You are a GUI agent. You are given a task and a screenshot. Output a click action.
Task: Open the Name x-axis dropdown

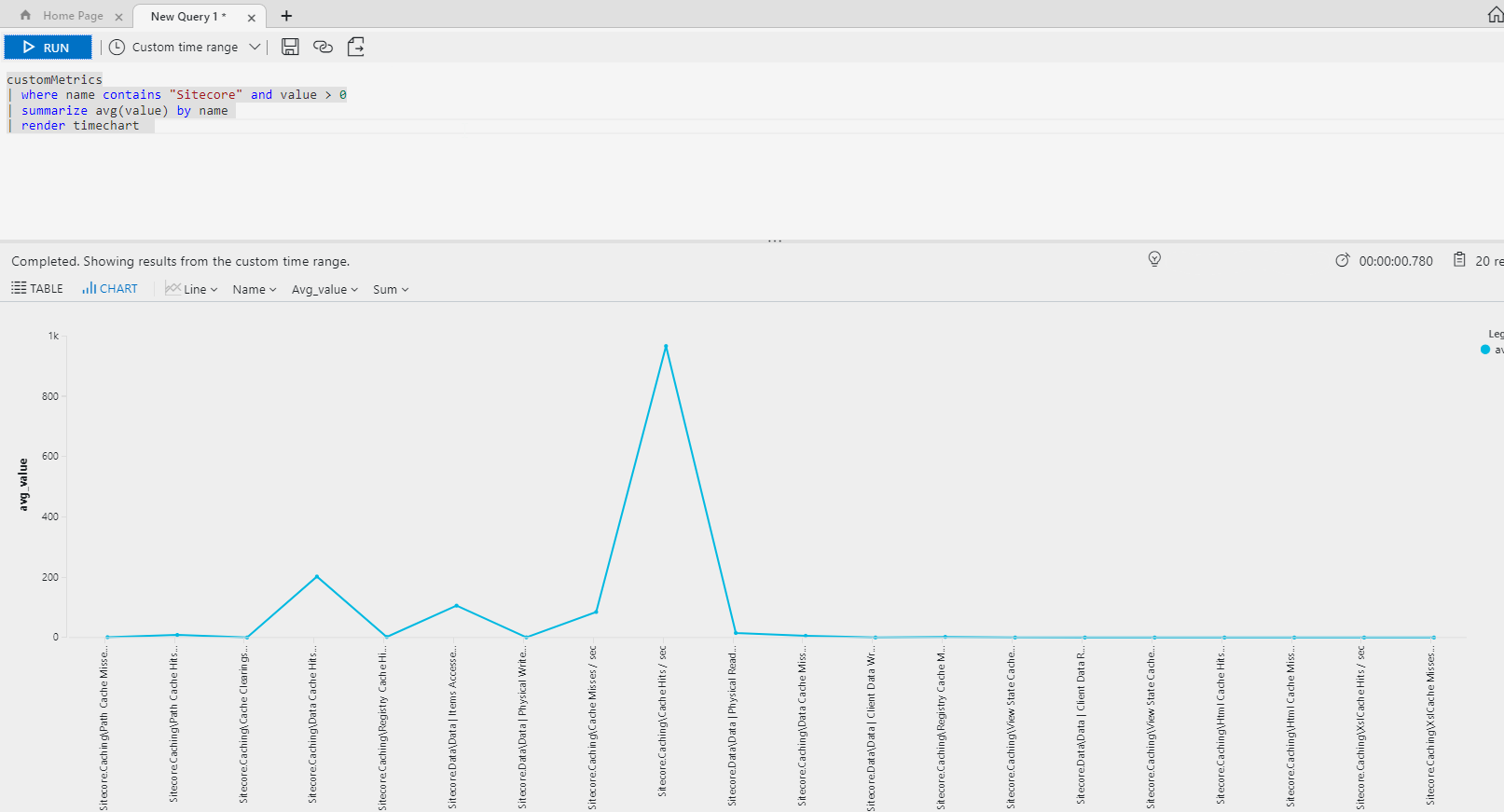pyautogui.click(x=255, y=289)
